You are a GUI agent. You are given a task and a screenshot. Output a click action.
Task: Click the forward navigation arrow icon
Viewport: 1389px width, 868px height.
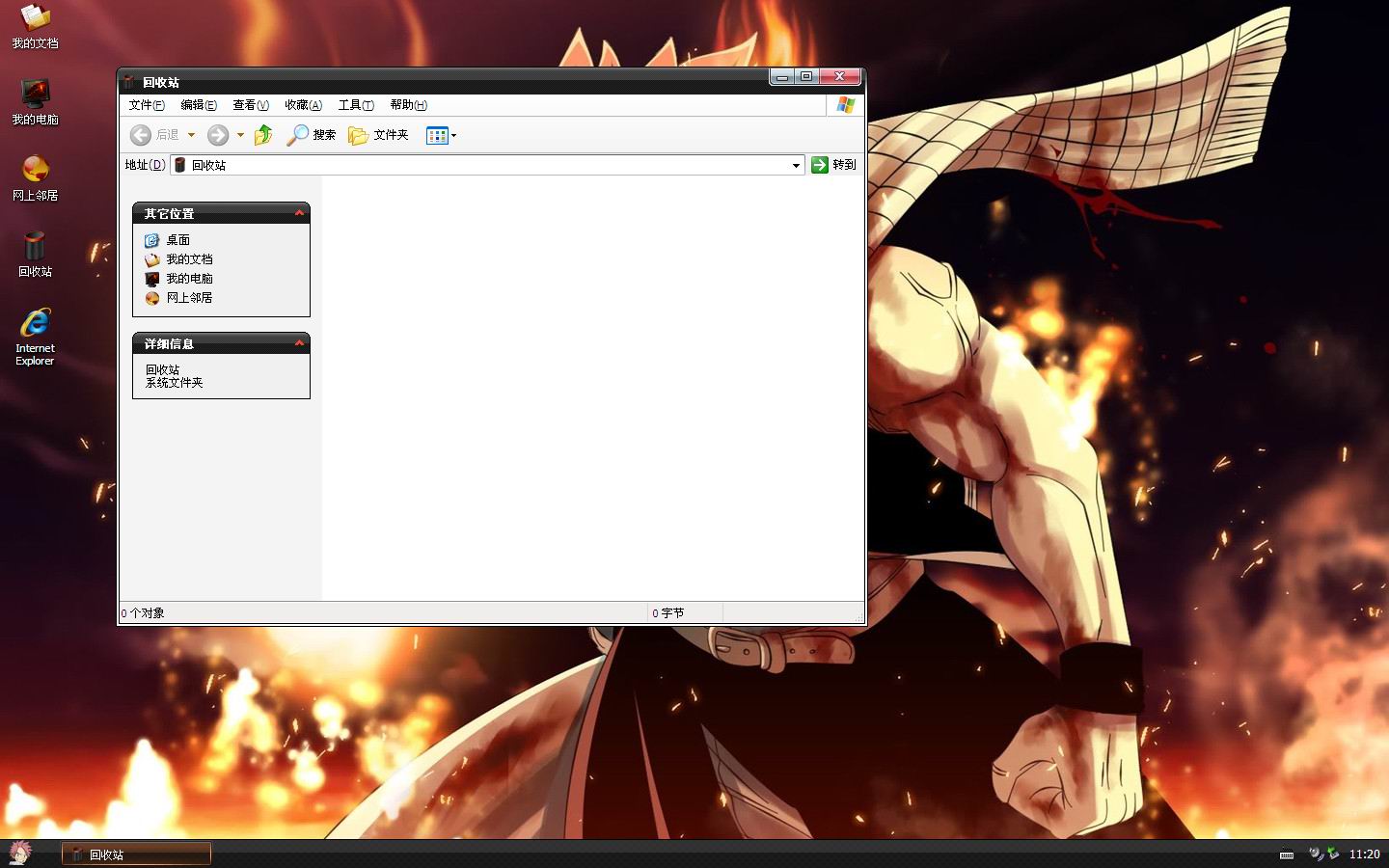pyautogui.click(x=219, y=135)
